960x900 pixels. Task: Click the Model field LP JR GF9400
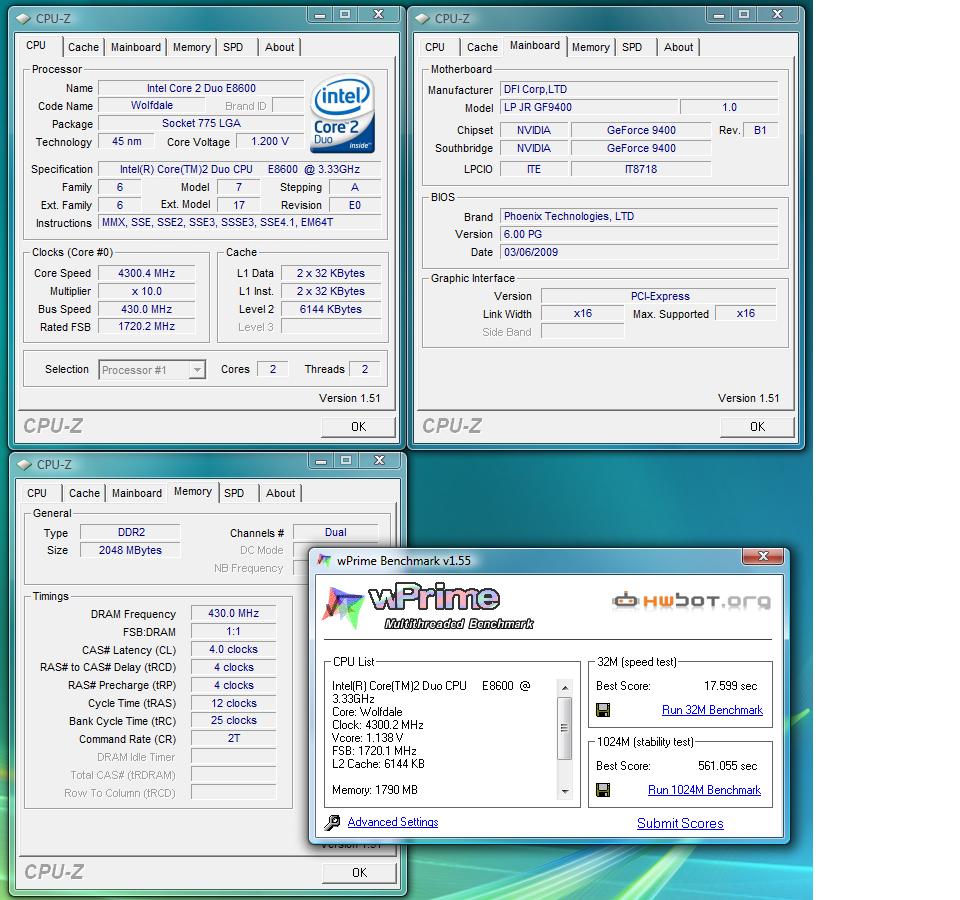[589, 107]
